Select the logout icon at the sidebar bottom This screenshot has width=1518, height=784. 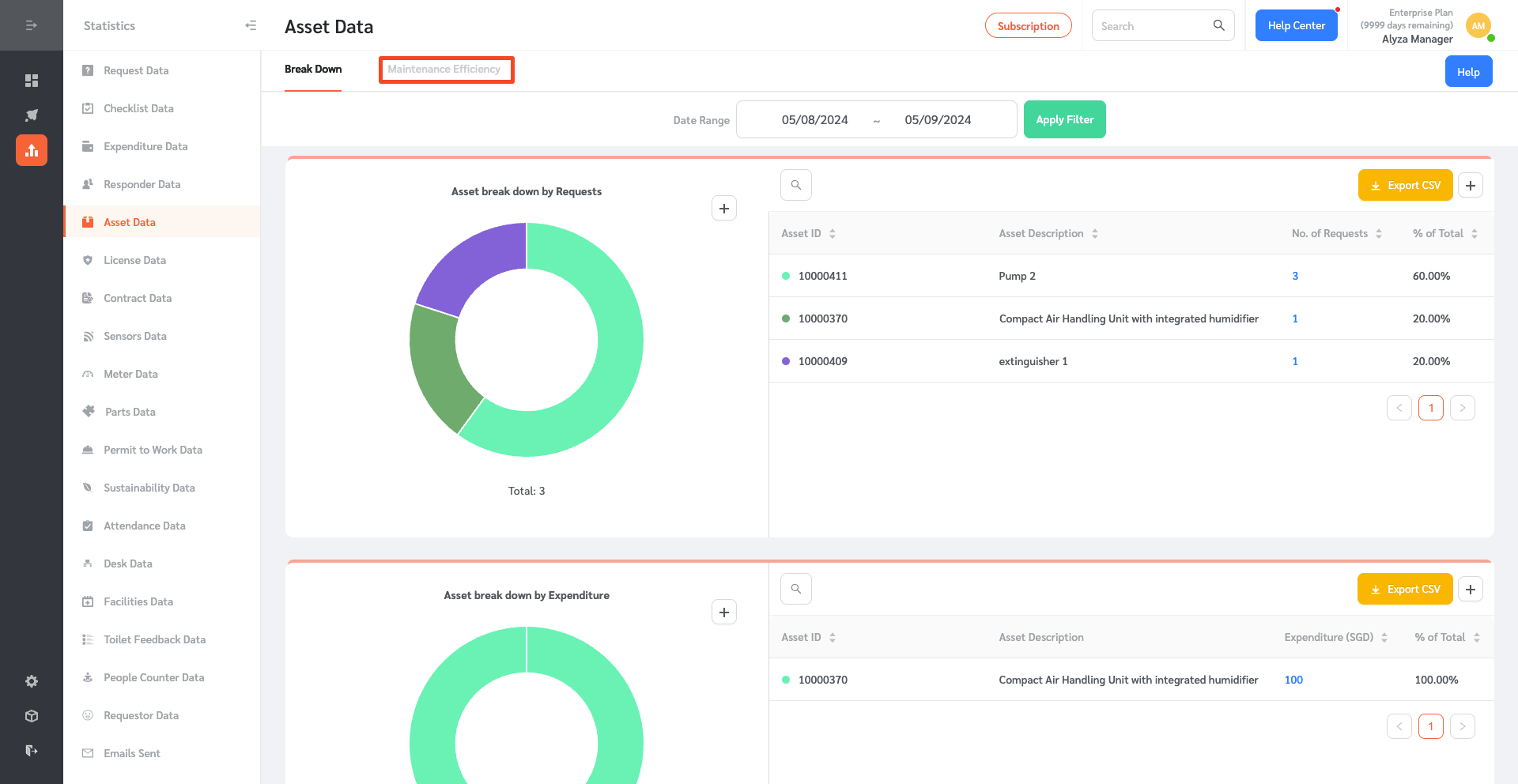tap(32, 750)
